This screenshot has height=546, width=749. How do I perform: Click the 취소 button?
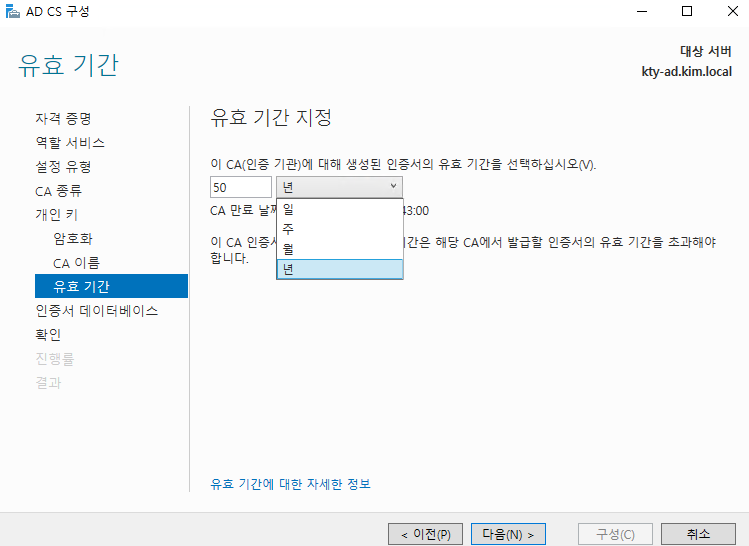(x=698, y=534)
